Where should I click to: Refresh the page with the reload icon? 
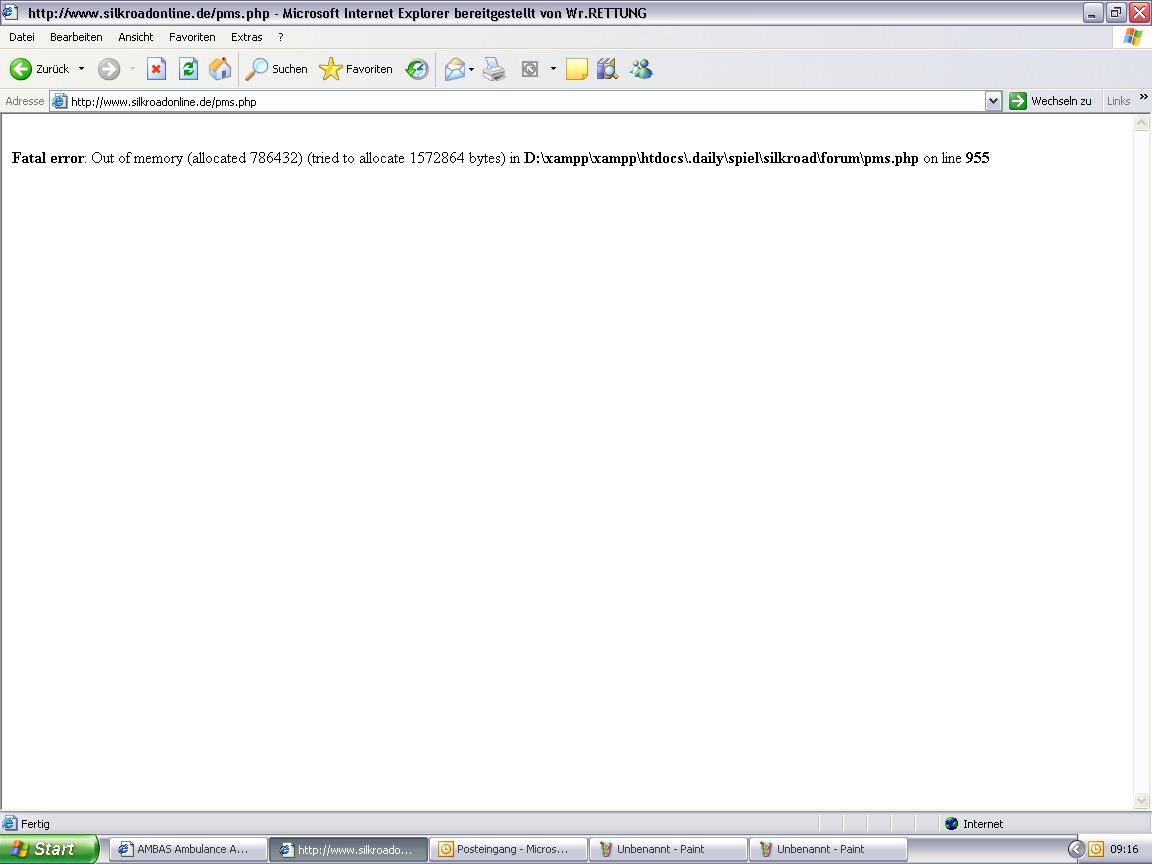click(x=188, y=69)
